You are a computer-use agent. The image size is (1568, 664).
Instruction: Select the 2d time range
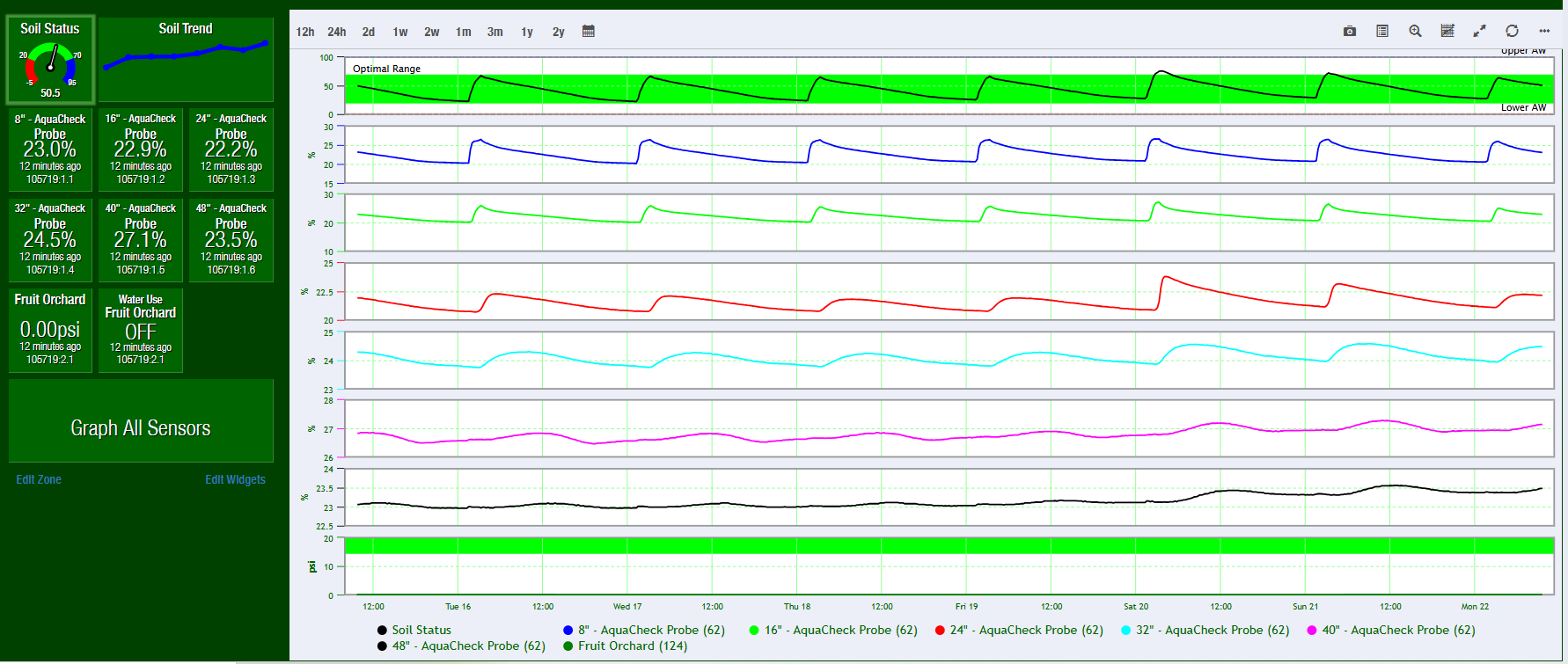pos(369,32)
